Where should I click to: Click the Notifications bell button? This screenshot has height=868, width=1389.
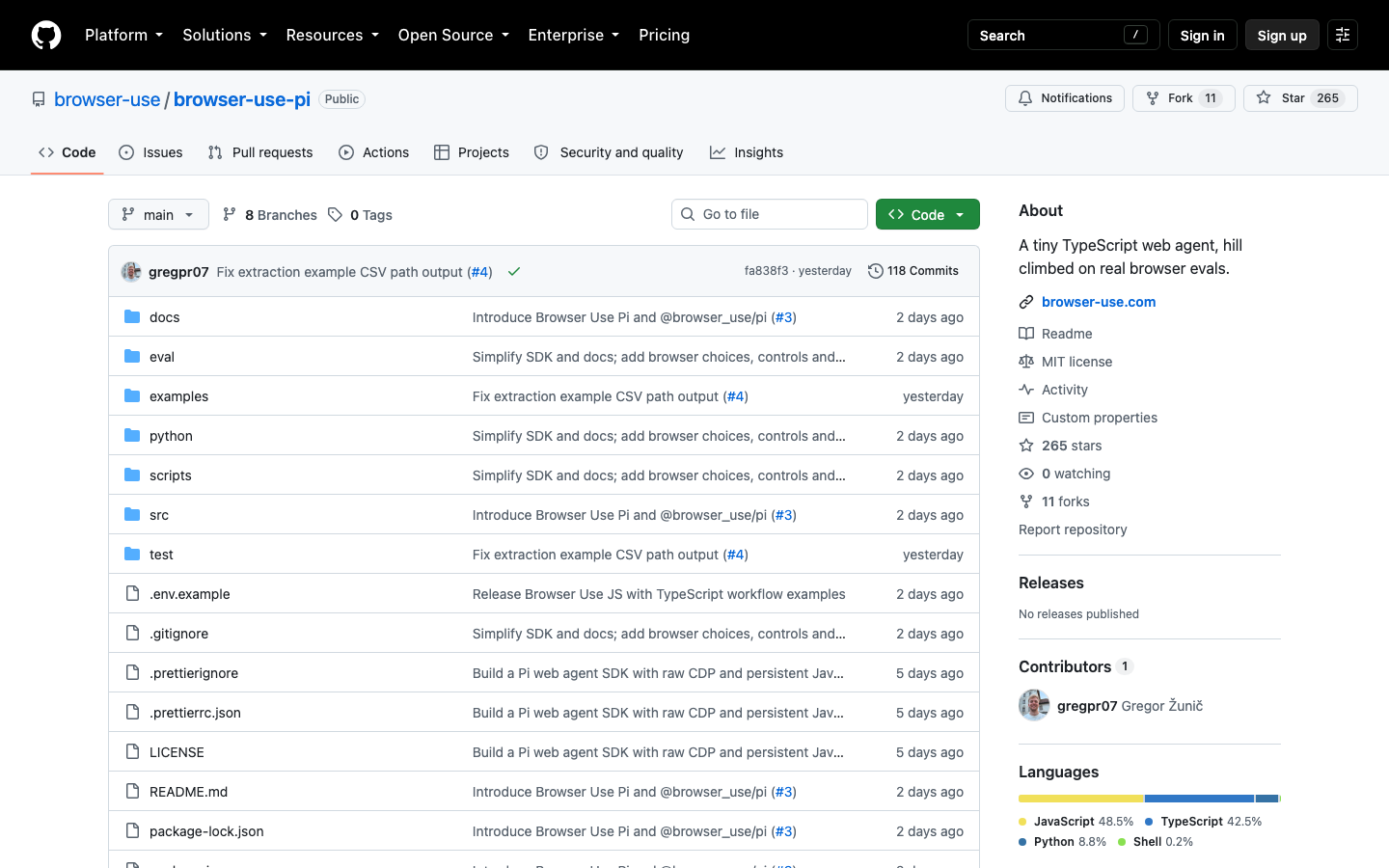[x=1065, y=98]
